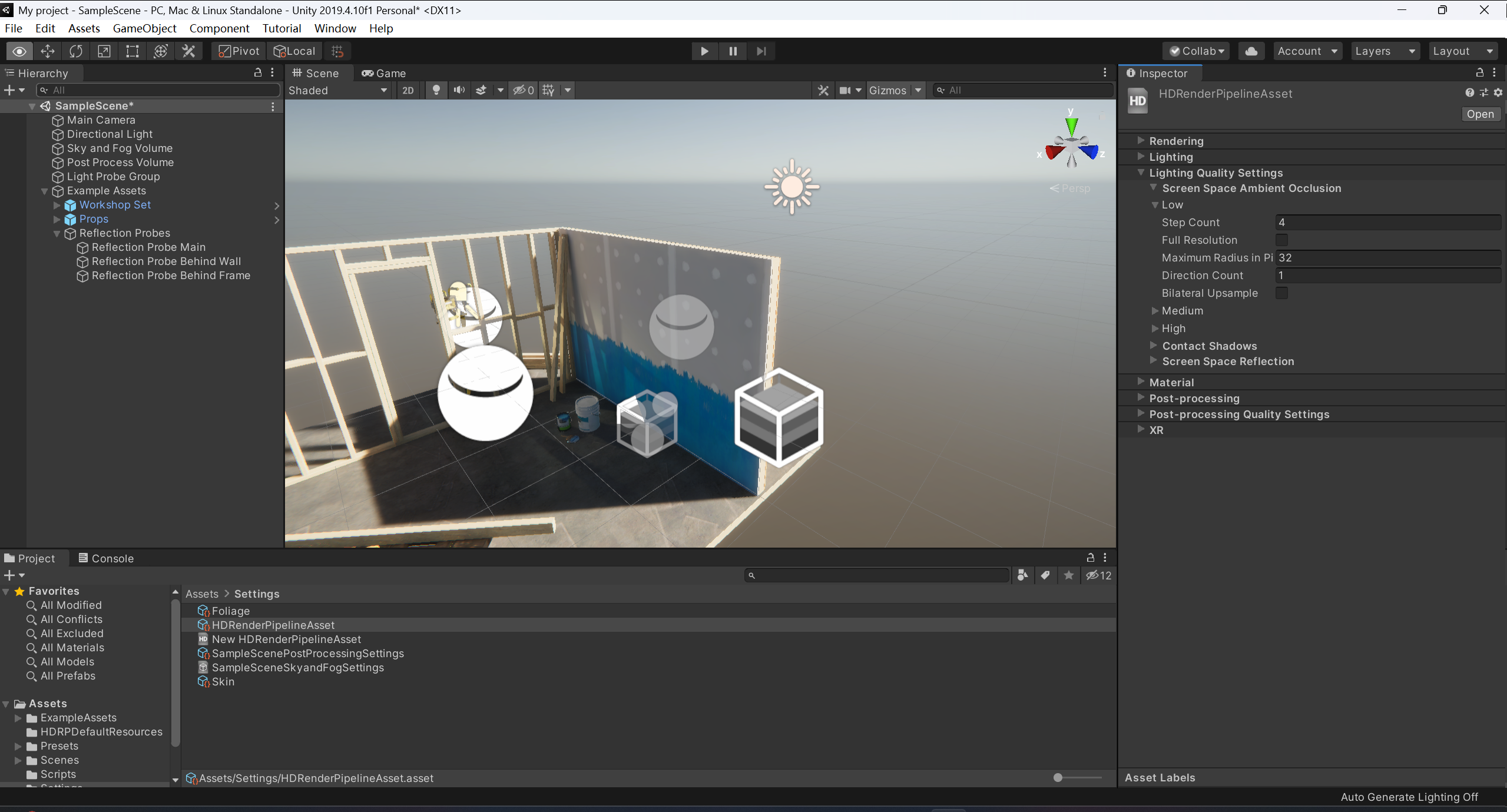Image resolution: width=1507 pixels, height=812 pixels.
Task: Enable the Bilateral Upsample checkbox
Action: [1281, 293]
